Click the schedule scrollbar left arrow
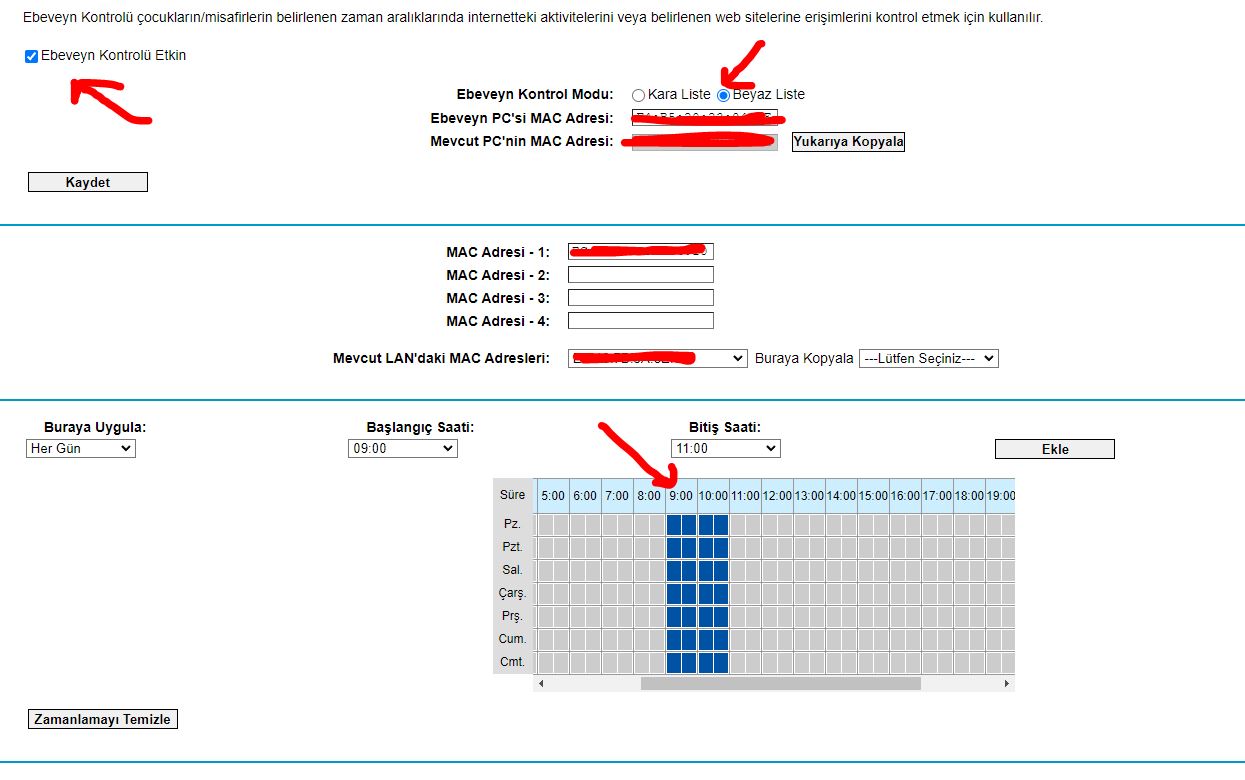This screenshot has width=1245, height=780. pyautogui.click(x=541, y=684)
